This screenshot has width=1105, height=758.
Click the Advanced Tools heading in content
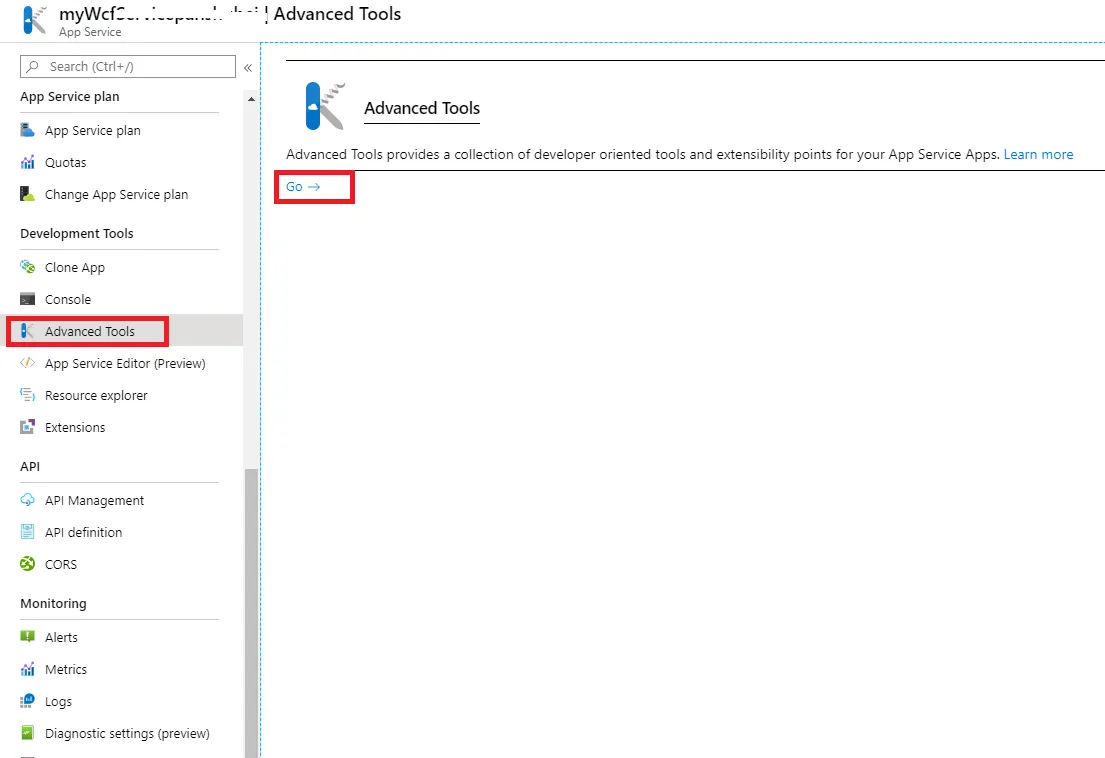click(421, 108)
